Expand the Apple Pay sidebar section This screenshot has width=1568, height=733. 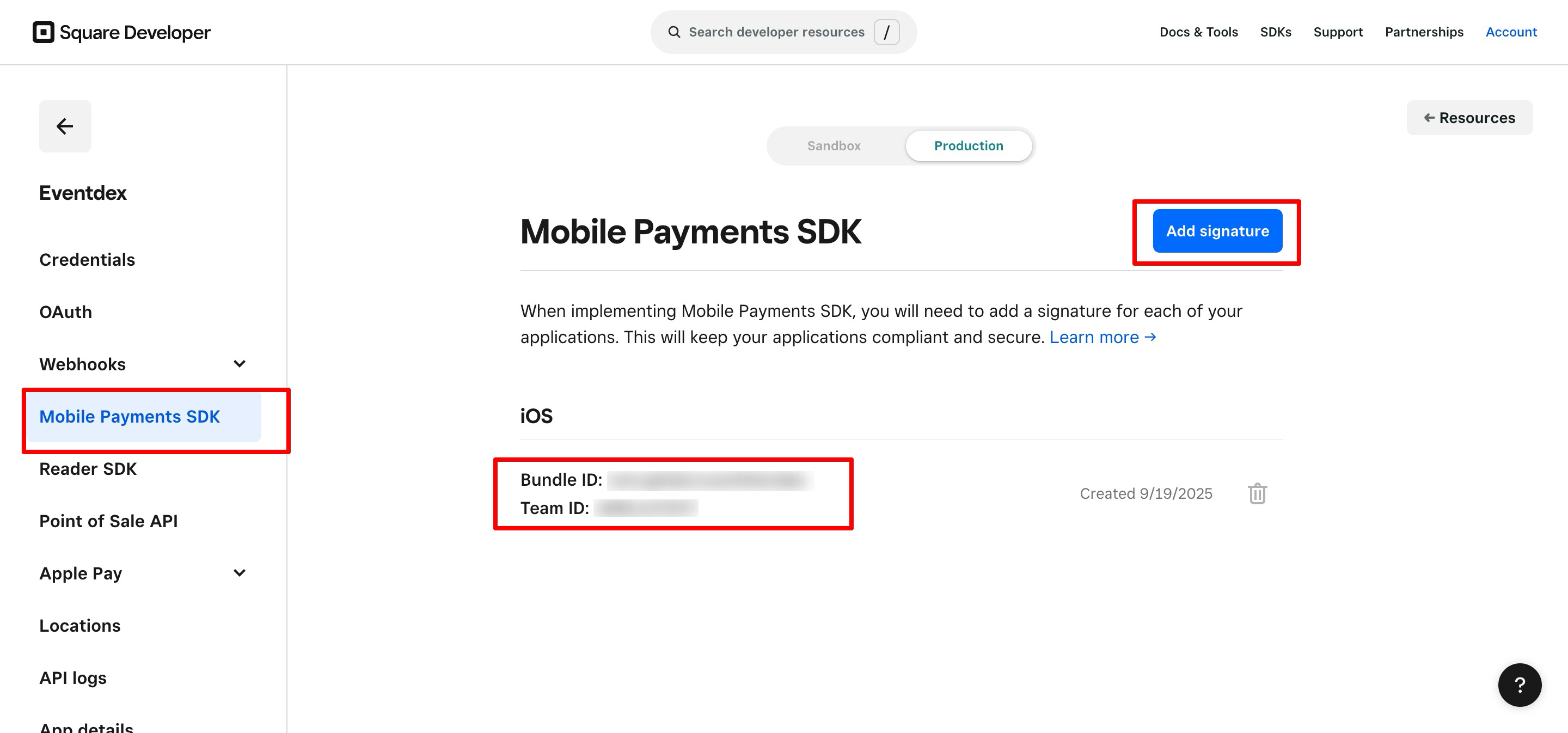point(239,573)
